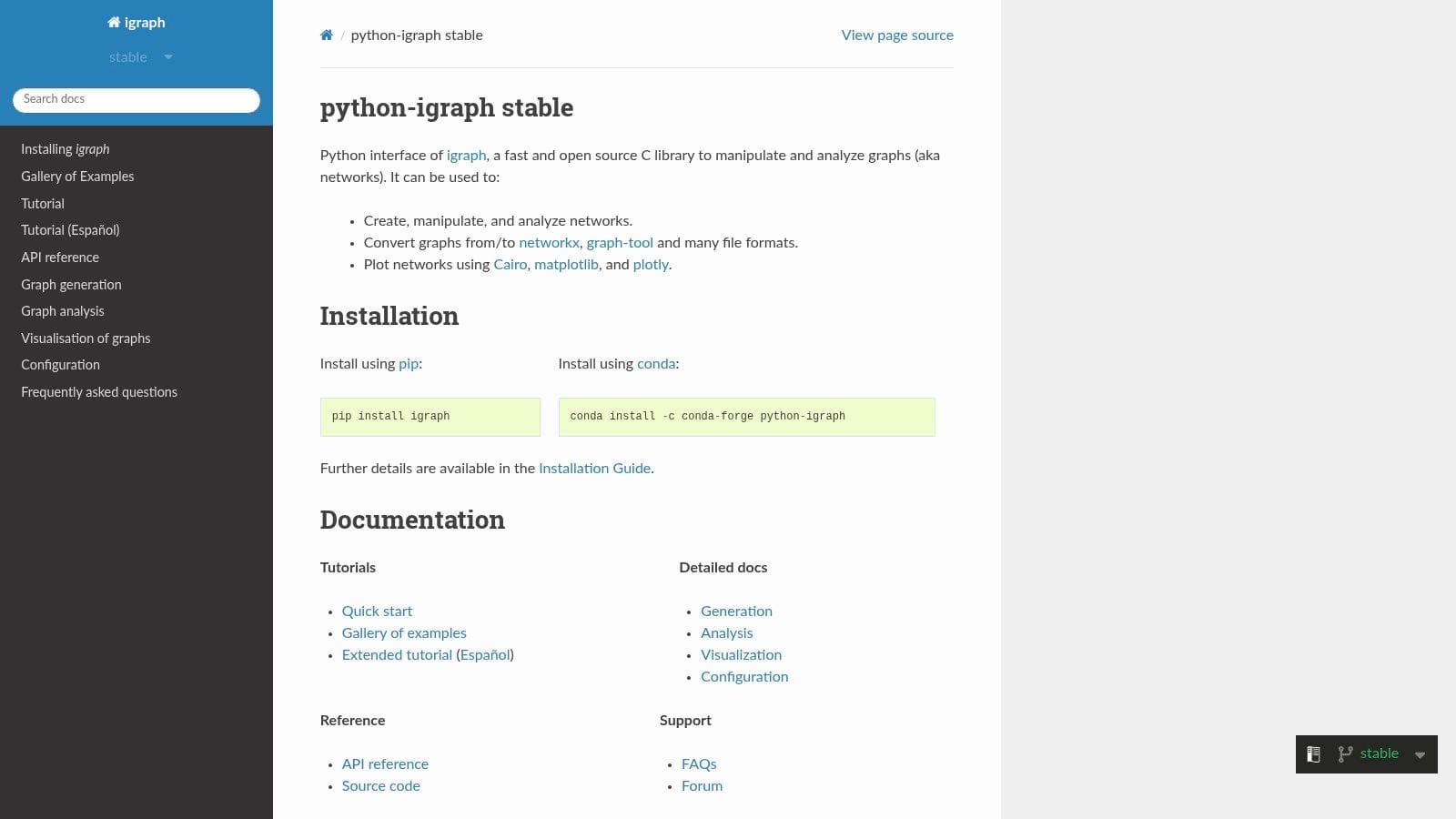Viewport: 1456px width, 819px height.
Task: Open Analysis under Detailed docs
Action: [726, 633]
